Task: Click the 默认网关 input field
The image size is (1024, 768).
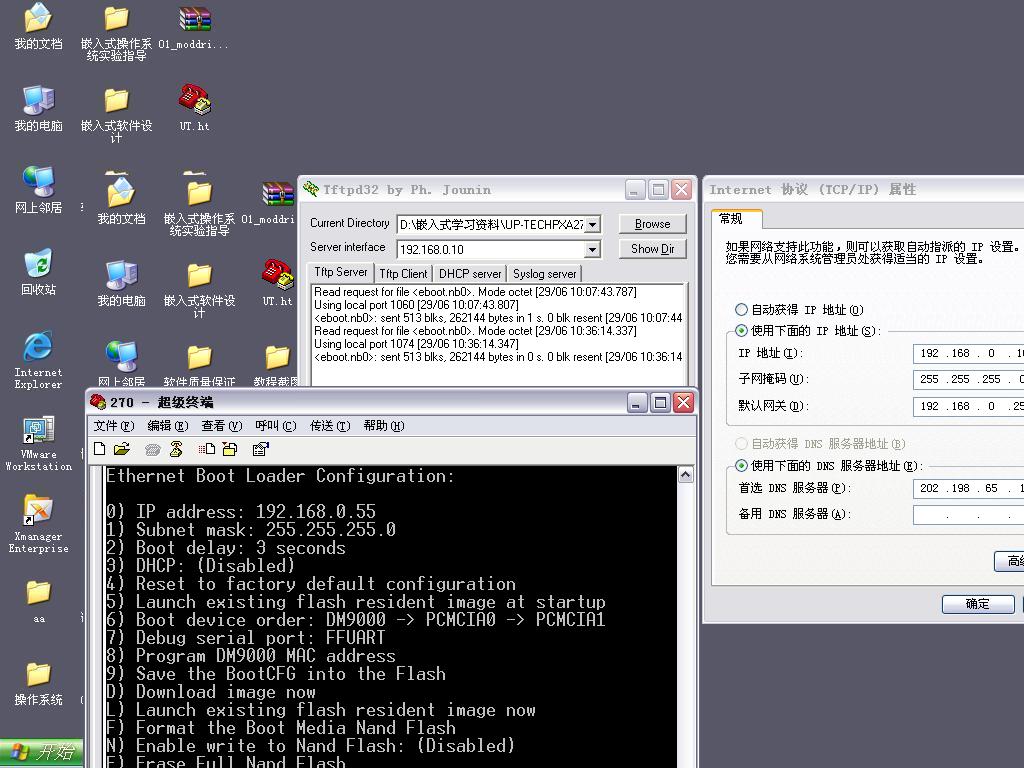Action: pos(968,406)
